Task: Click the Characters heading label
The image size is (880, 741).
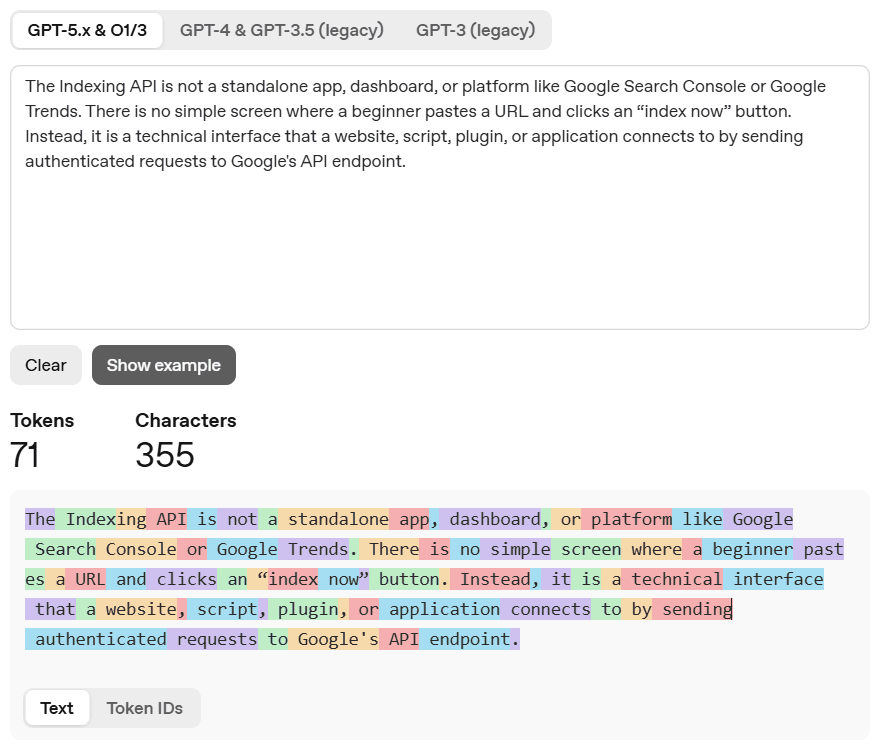Action: [186, 420]
